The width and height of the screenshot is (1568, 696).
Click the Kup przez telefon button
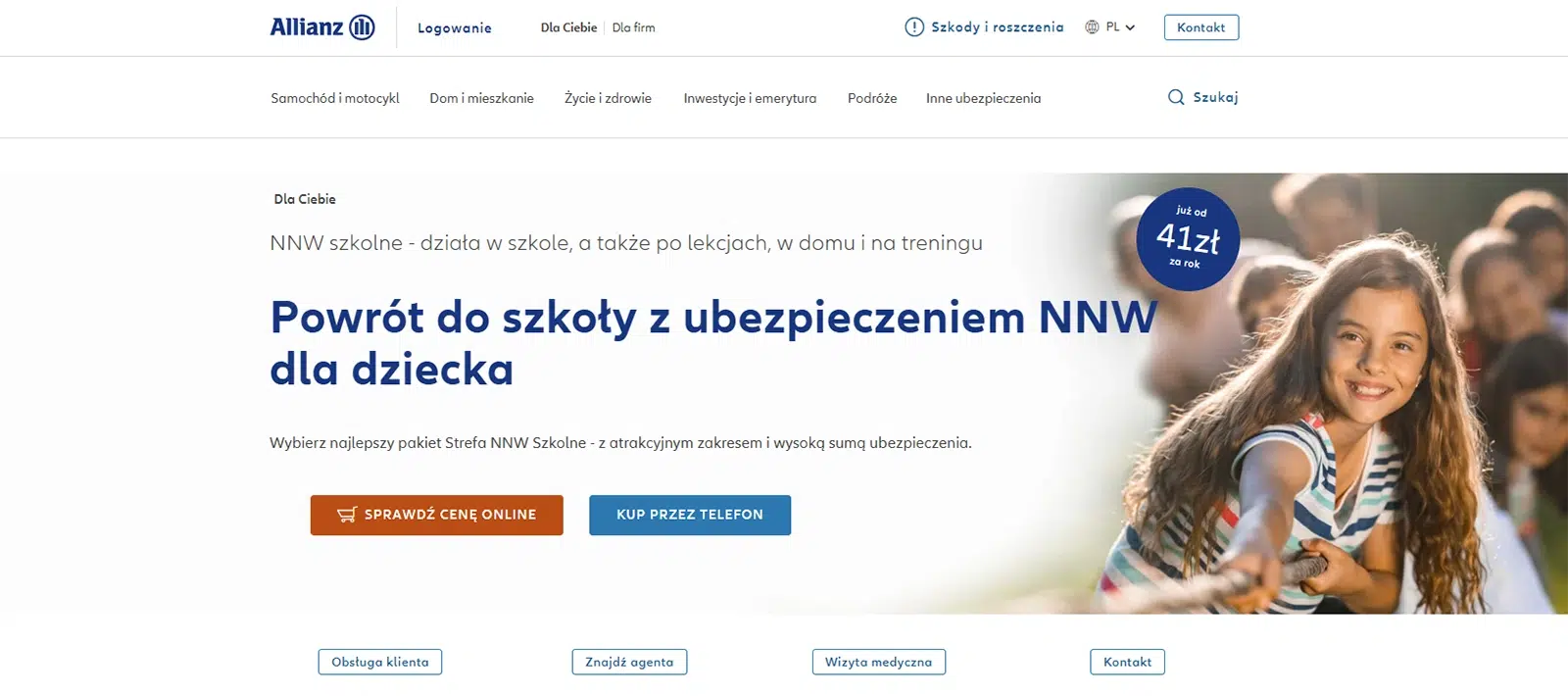point(690,515)
